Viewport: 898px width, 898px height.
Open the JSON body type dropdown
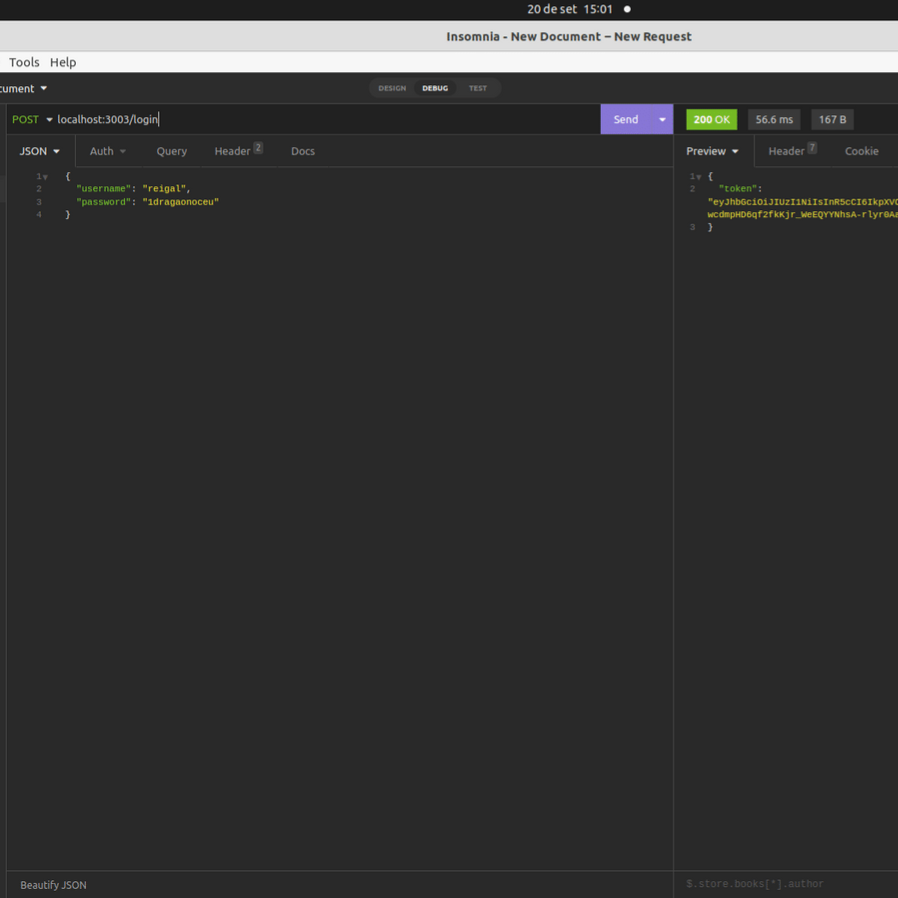[40, 151]
